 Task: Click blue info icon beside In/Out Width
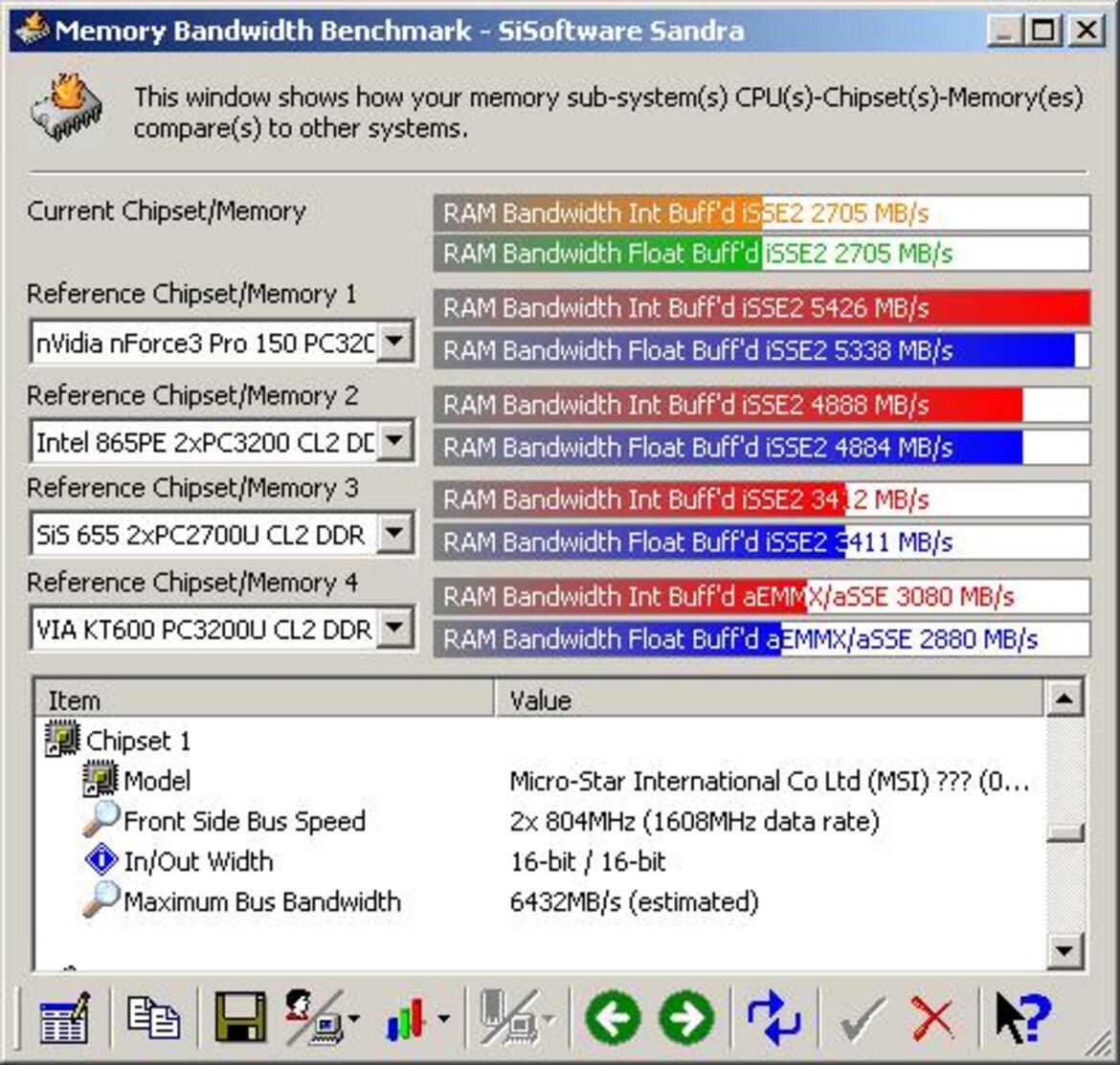click(x=101, y=858)
